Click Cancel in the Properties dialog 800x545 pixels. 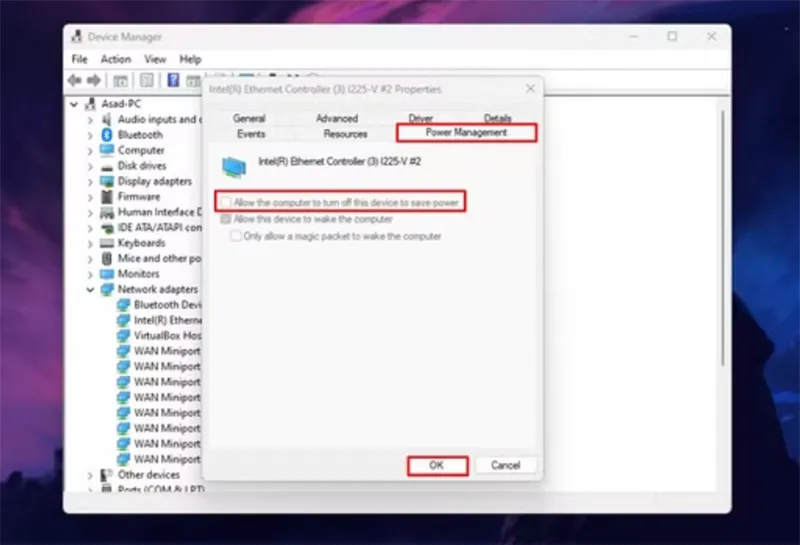506,465
